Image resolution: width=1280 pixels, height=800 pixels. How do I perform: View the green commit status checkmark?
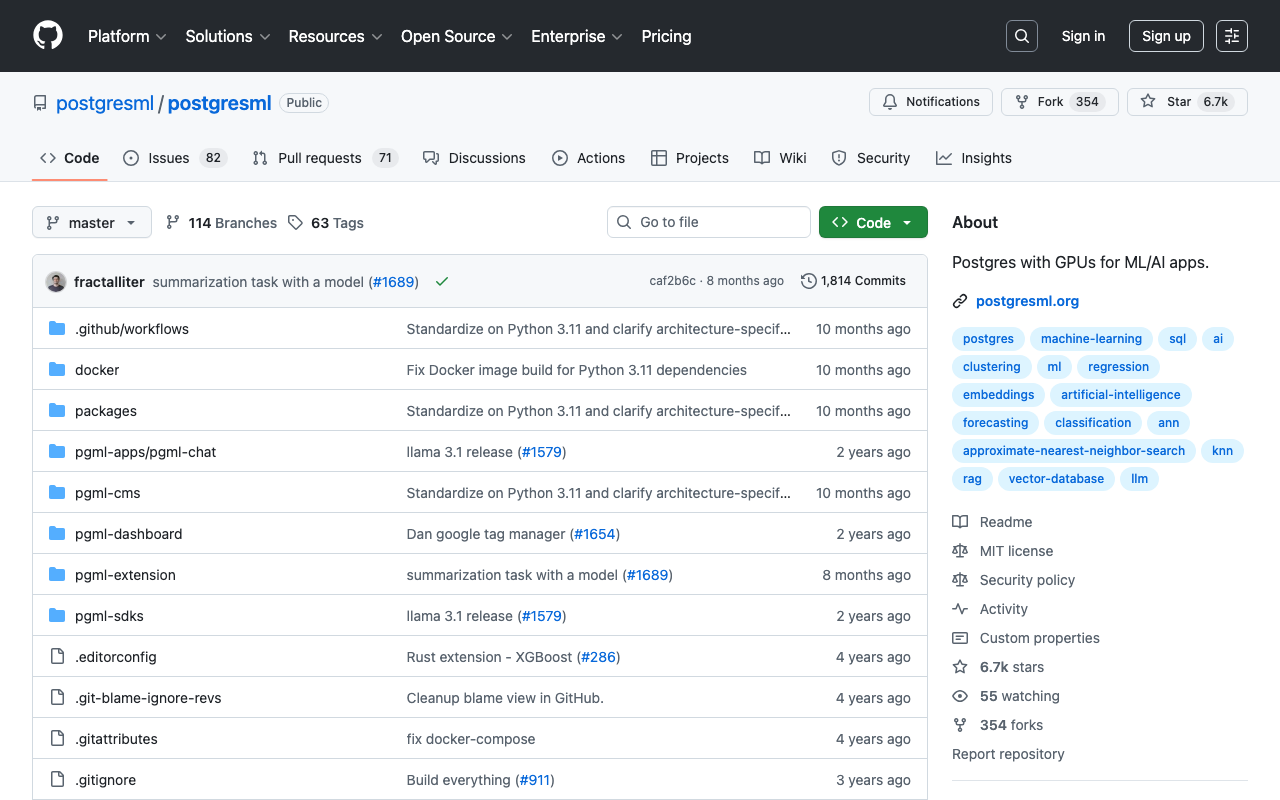point(442,282)
